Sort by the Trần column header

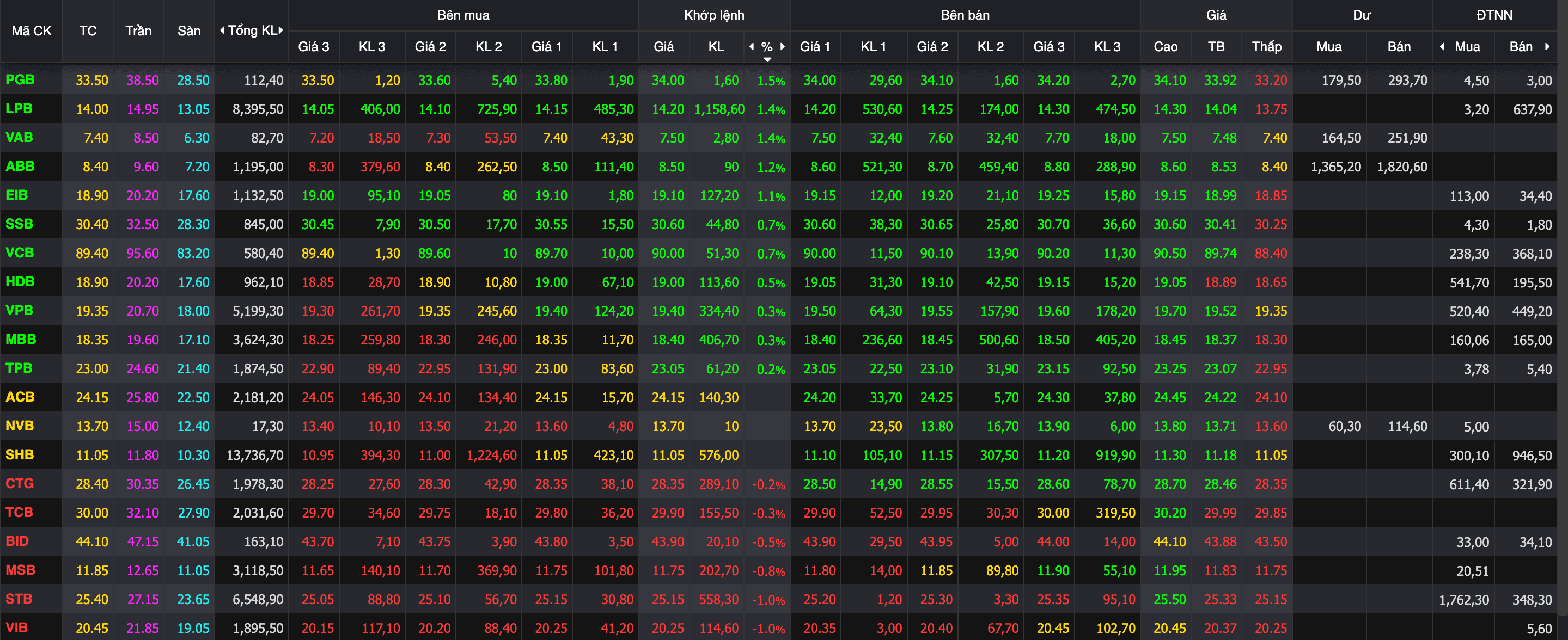coord(138,30)
